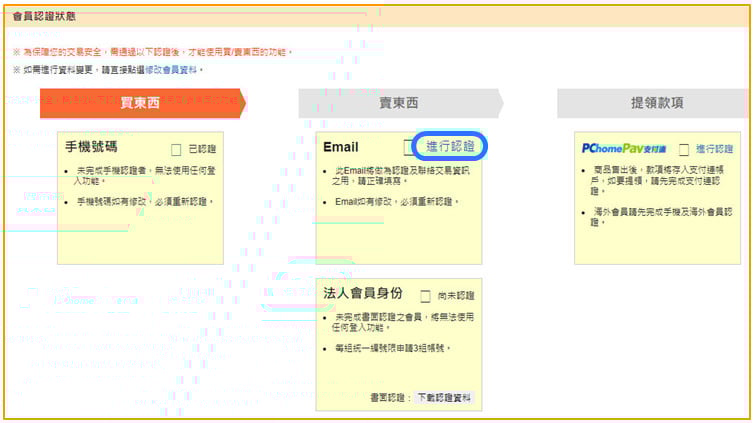Open the 修改會員資料 link
Image resolution: width=754 pixels, height=423 pixels.
coord(173,70)
